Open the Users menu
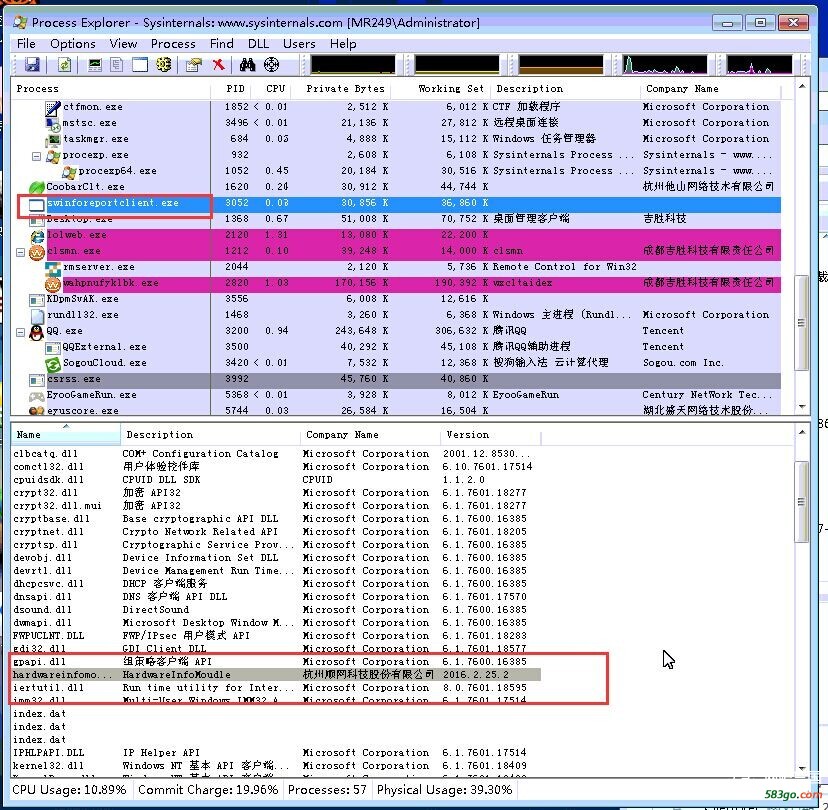This screenshot has width=828, height=810. click(x=299, y=44)
